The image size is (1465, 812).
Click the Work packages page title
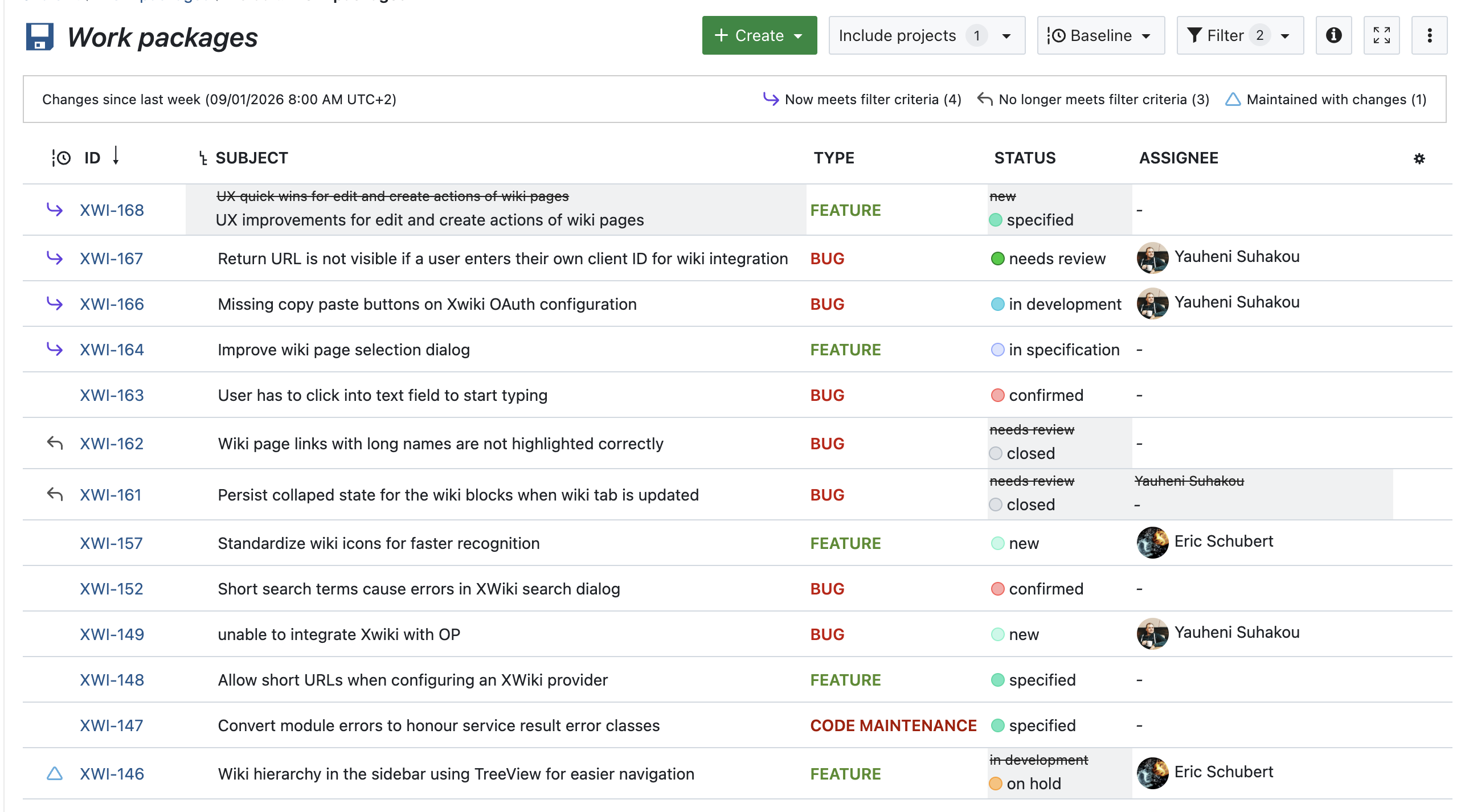click(162, 38)
